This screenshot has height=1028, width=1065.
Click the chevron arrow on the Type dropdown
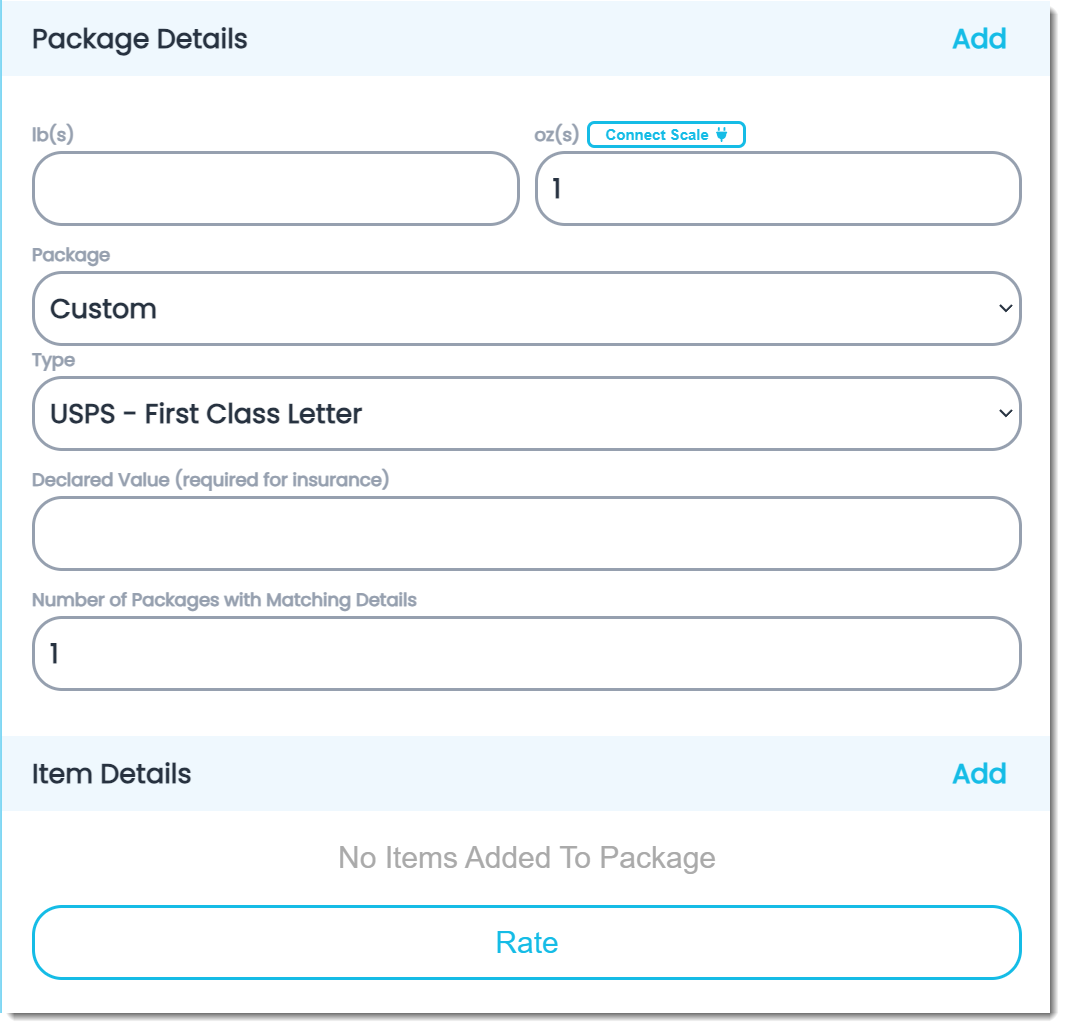pos(1005,414)
